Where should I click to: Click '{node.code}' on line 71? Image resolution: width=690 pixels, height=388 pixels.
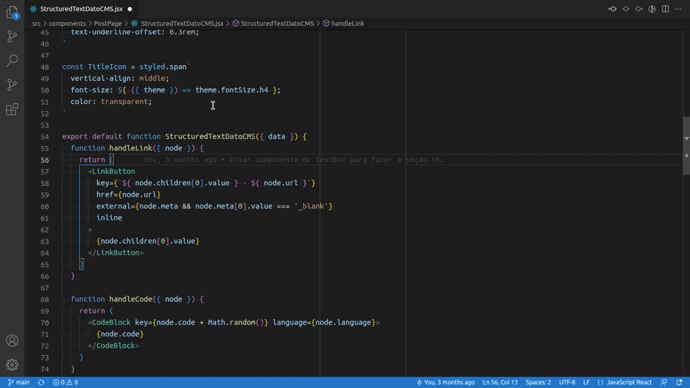[x=120, y=334]
